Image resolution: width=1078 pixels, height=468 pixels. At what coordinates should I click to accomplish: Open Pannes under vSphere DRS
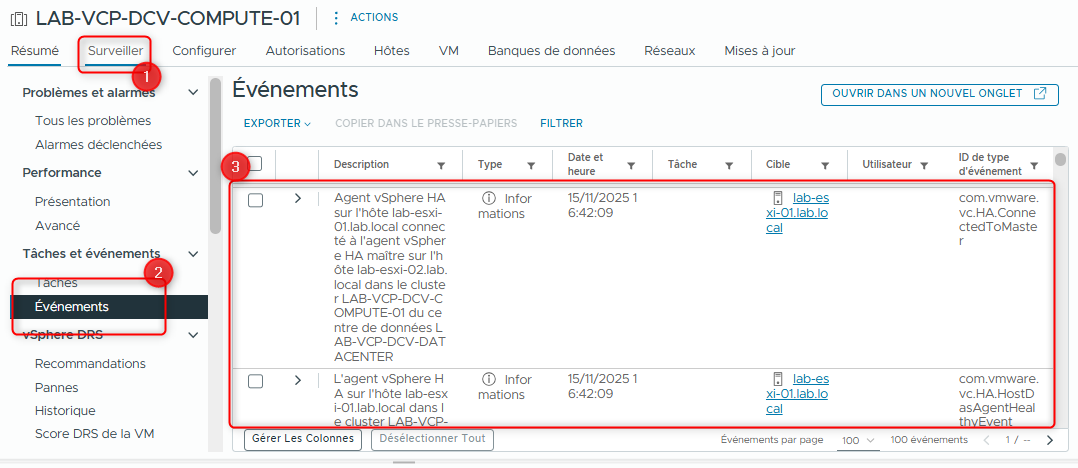pos(56,388)
